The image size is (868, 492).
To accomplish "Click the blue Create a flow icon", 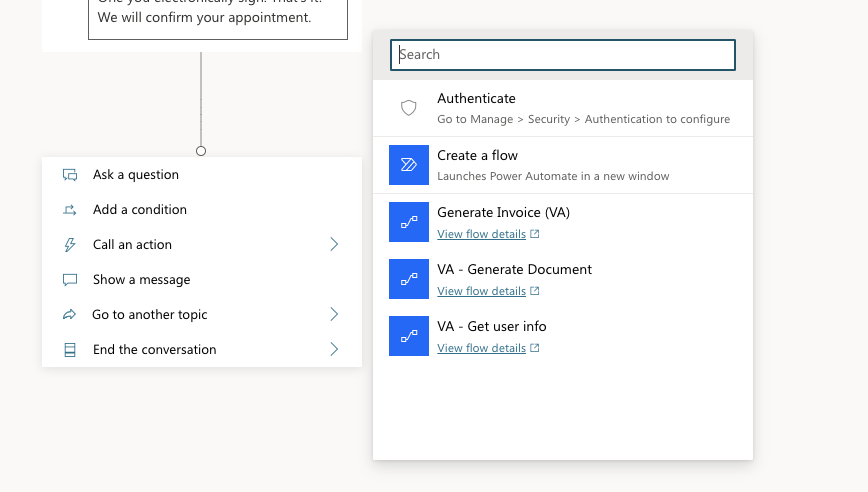I will [x=408, y=165].
